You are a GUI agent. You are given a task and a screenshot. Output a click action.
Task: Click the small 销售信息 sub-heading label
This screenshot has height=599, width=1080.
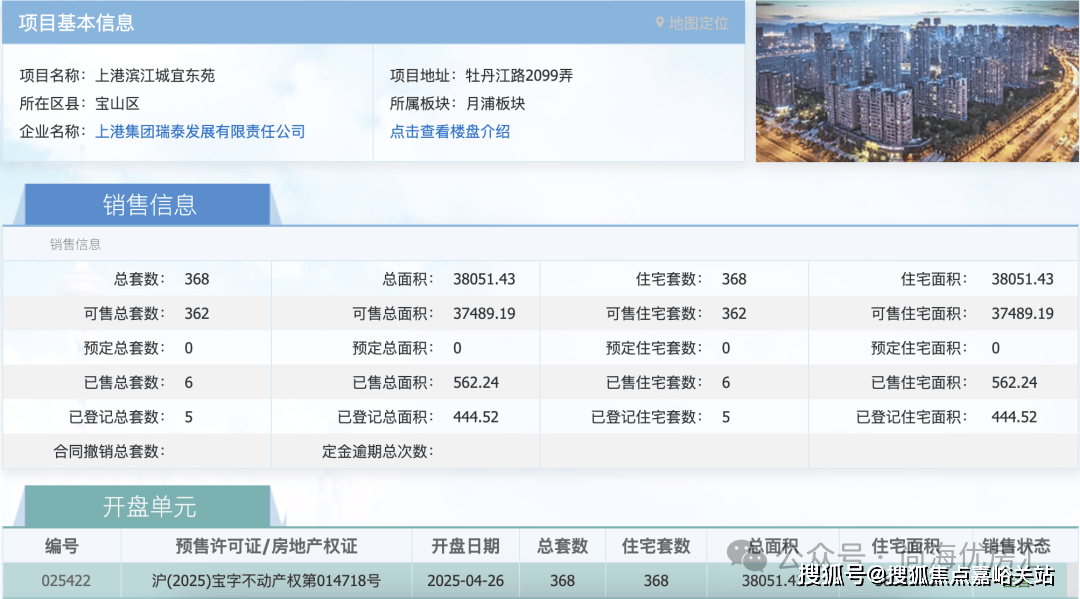pyautogui.click(x=76, y=244)
